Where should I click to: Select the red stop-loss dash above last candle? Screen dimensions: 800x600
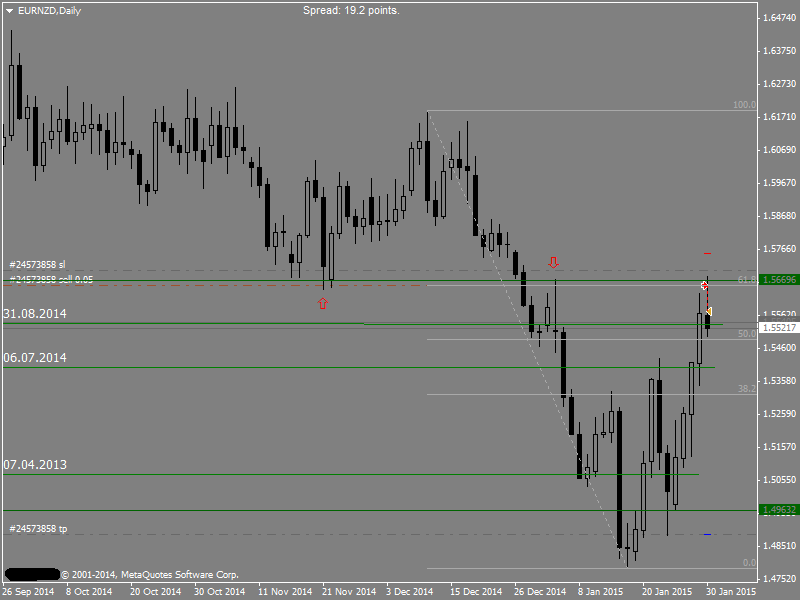click(x=707, y=253)
